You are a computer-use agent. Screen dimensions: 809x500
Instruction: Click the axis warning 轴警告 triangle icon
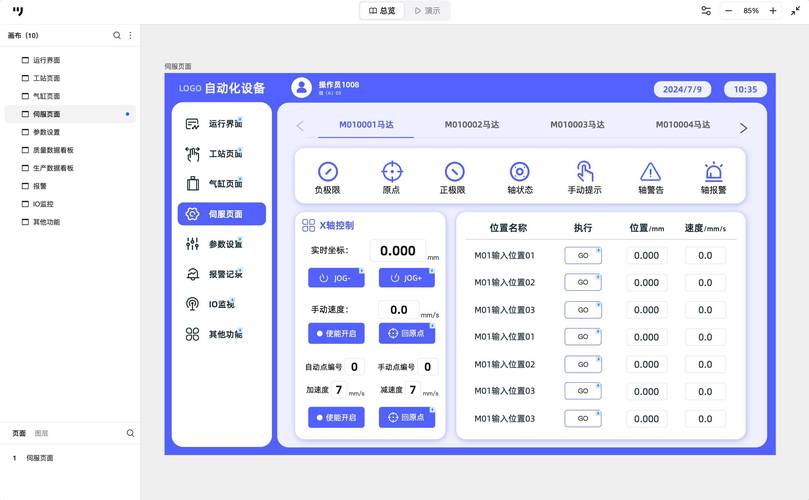click(650, 172)
